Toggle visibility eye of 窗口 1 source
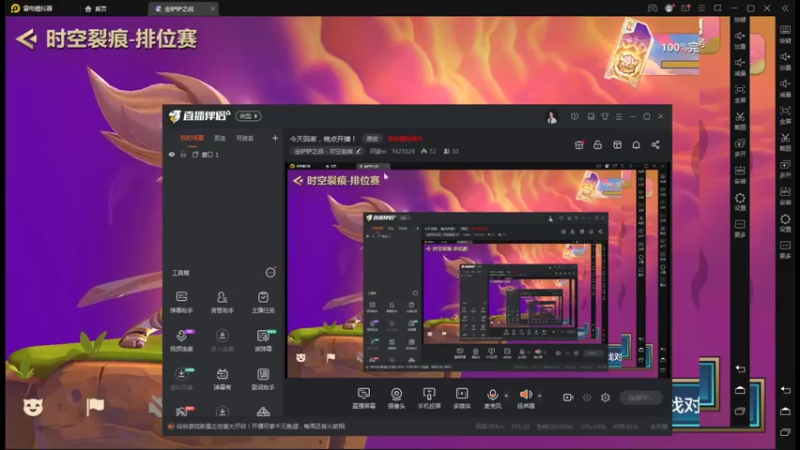The height and width of the screenshot is (450, 800). point(172,155)
